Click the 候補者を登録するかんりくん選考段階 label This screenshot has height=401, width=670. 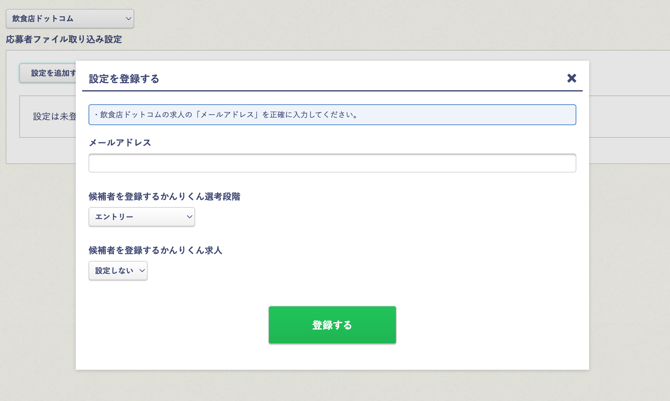click(165, 197)
